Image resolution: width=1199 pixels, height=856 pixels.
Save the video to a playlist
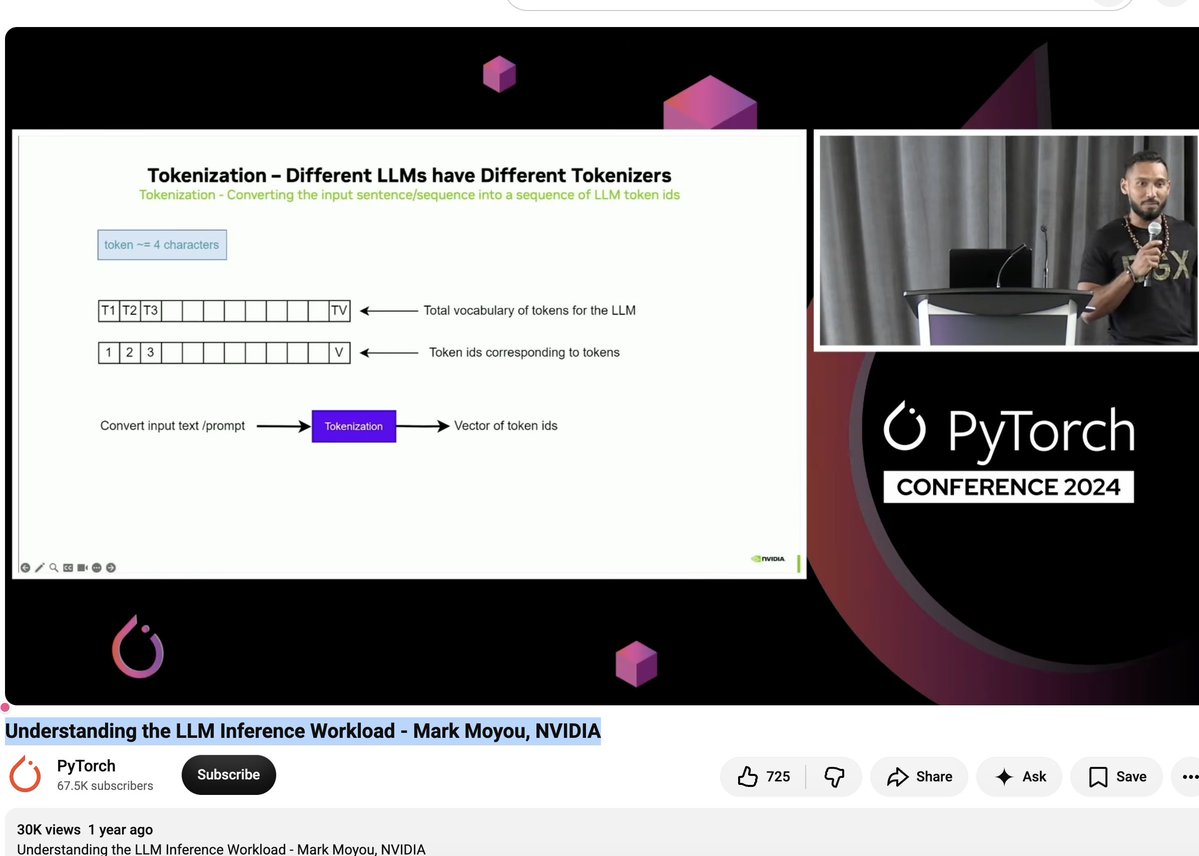[x=1116, y=776]
